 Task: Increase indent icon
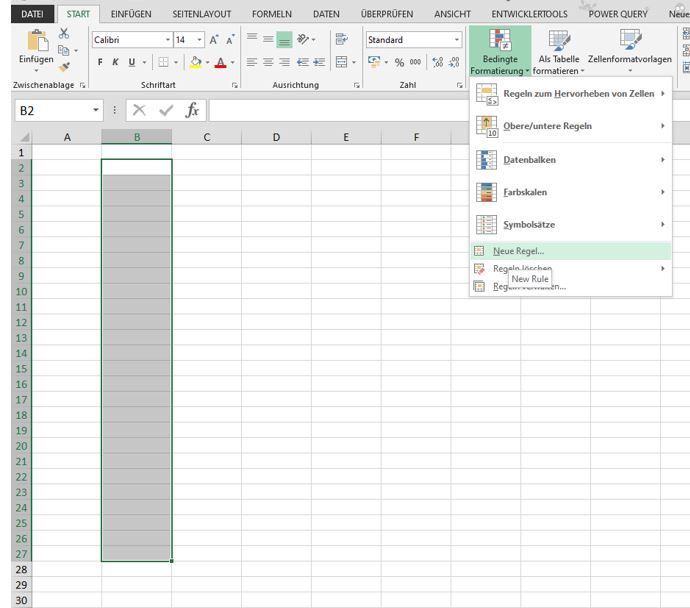[319, 62]
